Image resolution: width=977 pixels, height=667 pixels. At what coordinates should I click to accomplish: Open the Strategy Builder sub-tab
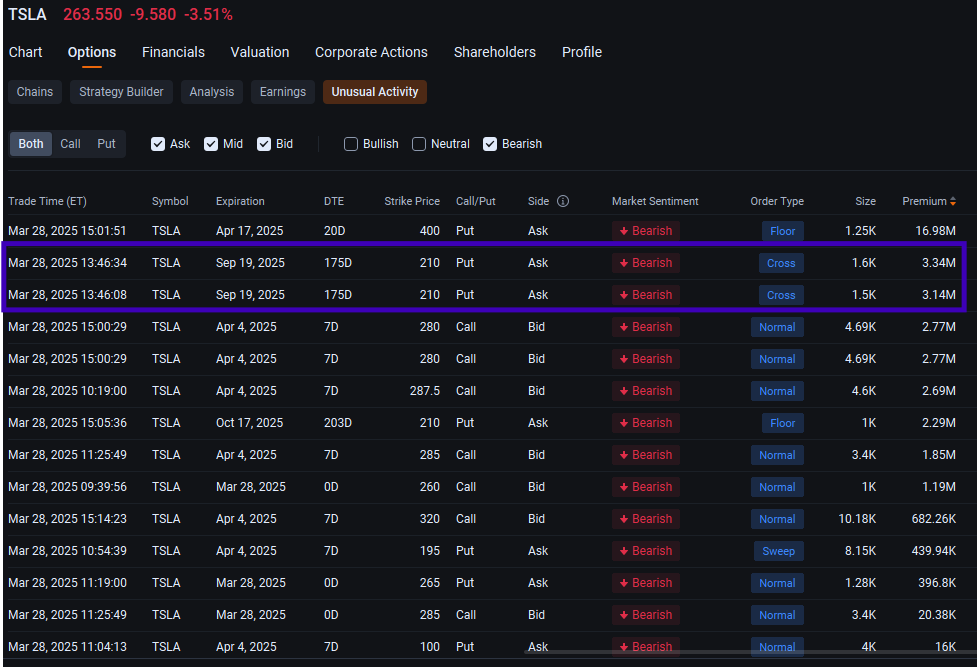122,92
